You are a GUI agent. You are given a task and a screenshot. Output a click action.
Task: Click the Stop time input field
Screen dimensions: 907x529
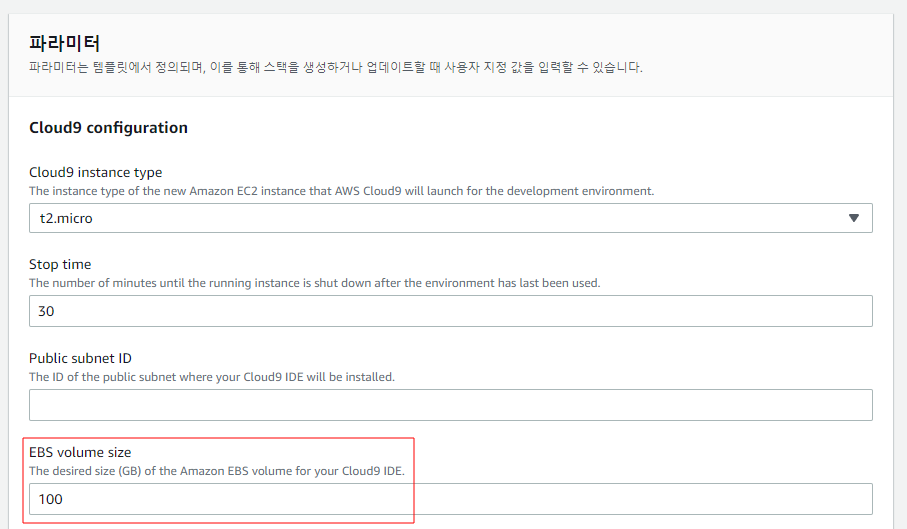[451, 311]
